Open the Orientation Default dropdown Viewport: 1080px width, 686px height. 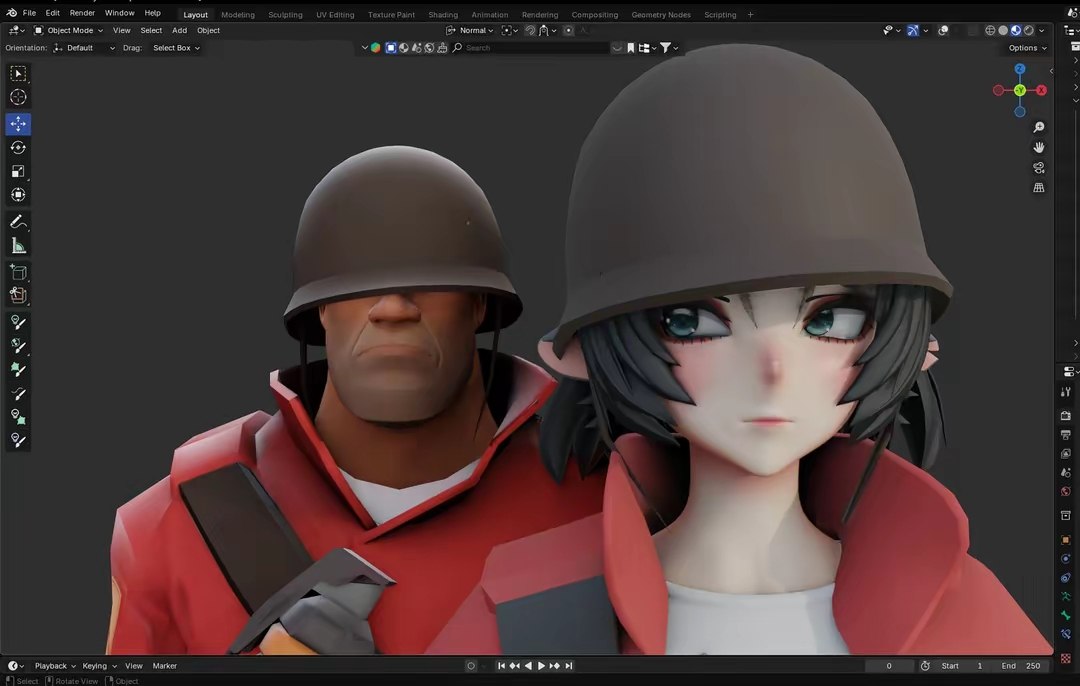tap(84, 48)
